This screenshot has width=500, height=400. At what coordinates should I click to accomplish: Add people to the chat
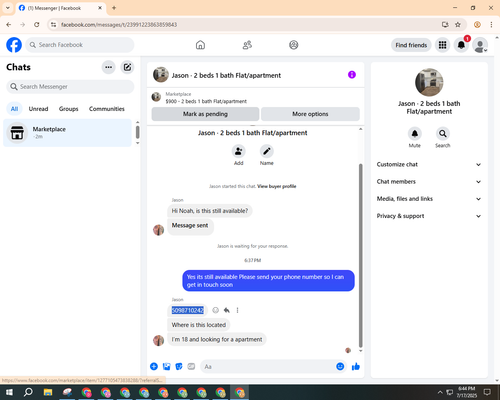(x=239, y=151)
